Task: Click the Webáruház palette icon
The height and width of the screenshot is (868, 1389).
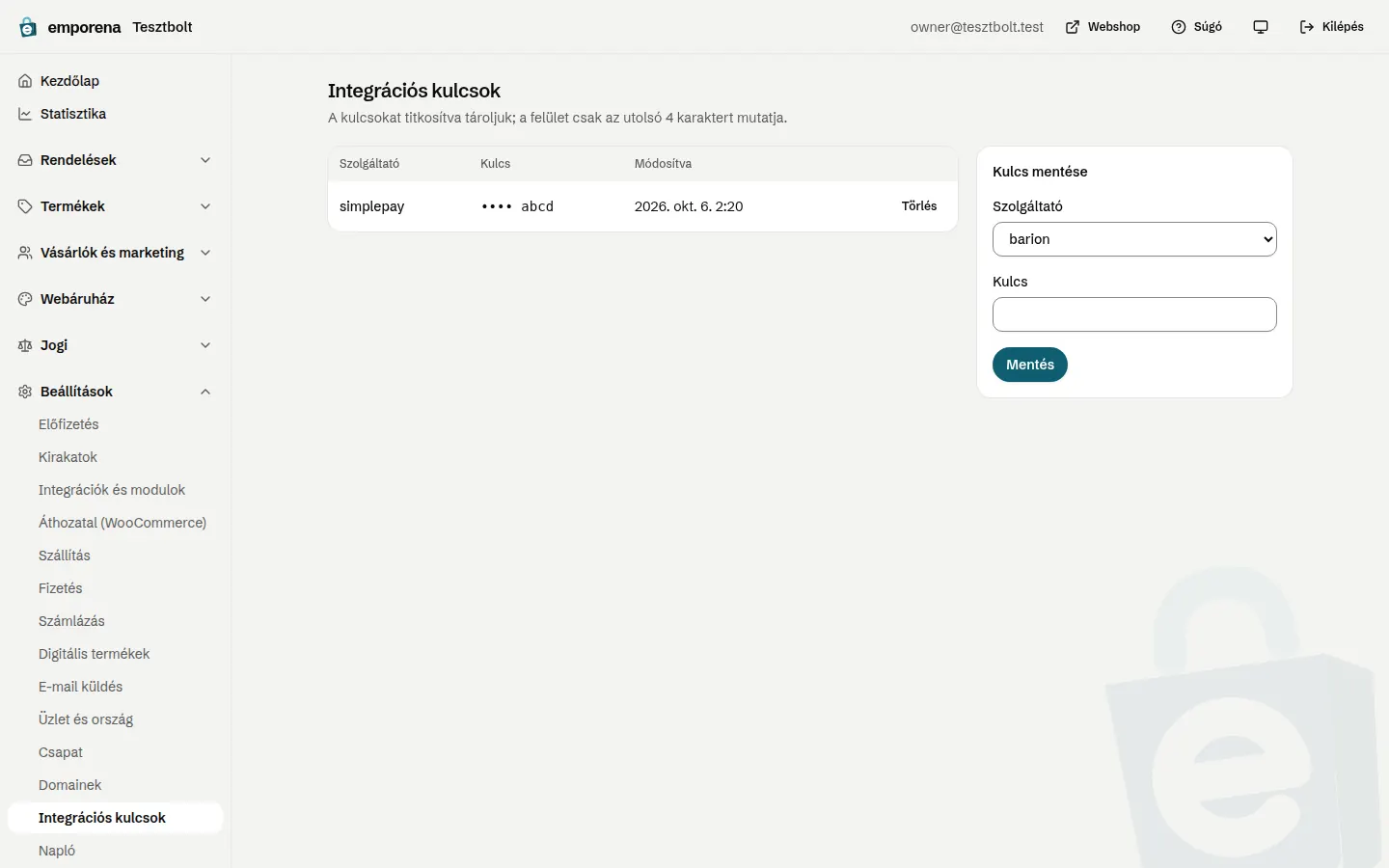Action: pos(25,299)
